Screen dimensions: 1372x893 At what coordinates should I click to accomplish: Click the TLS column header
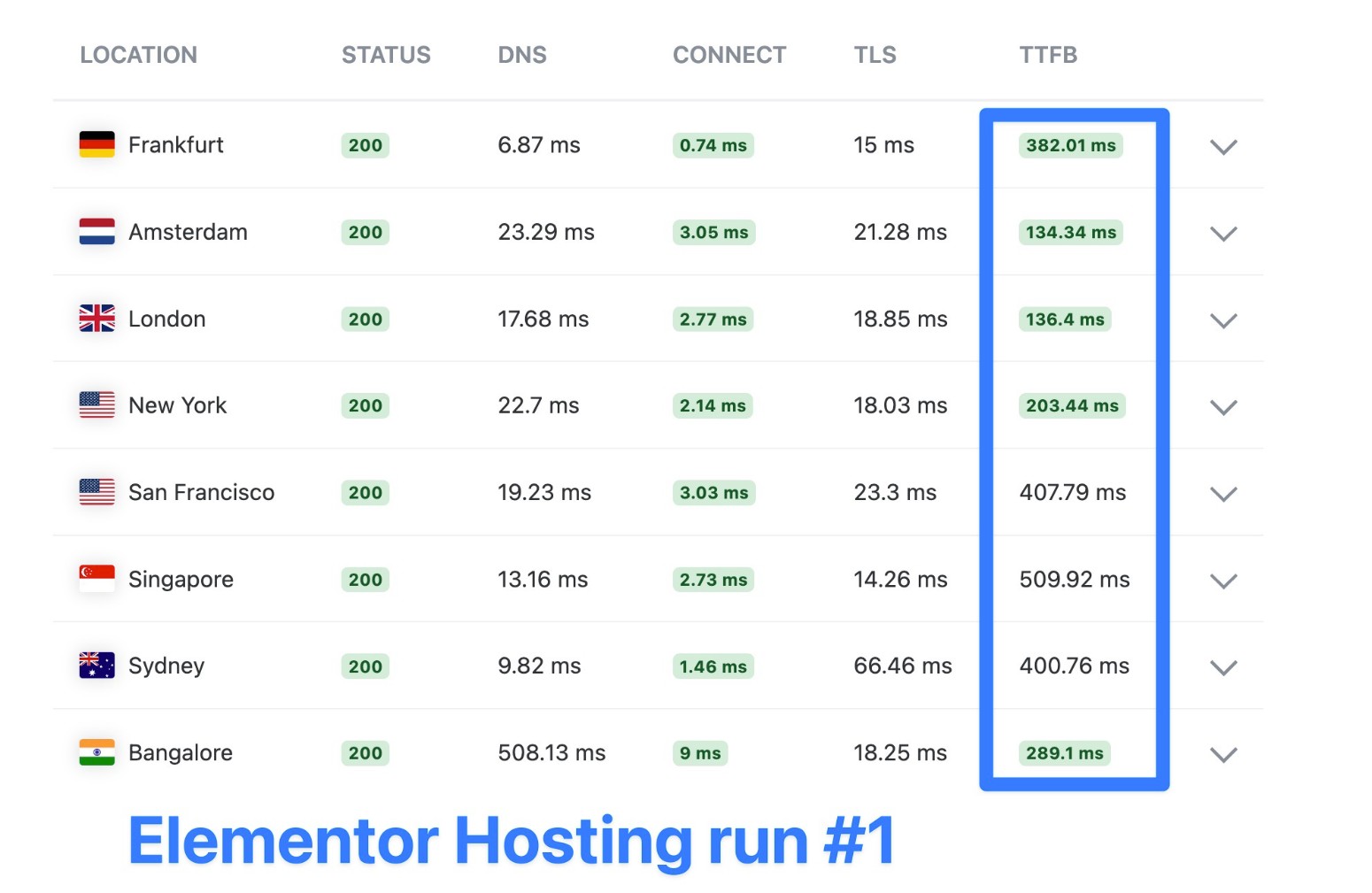[875, 55]
